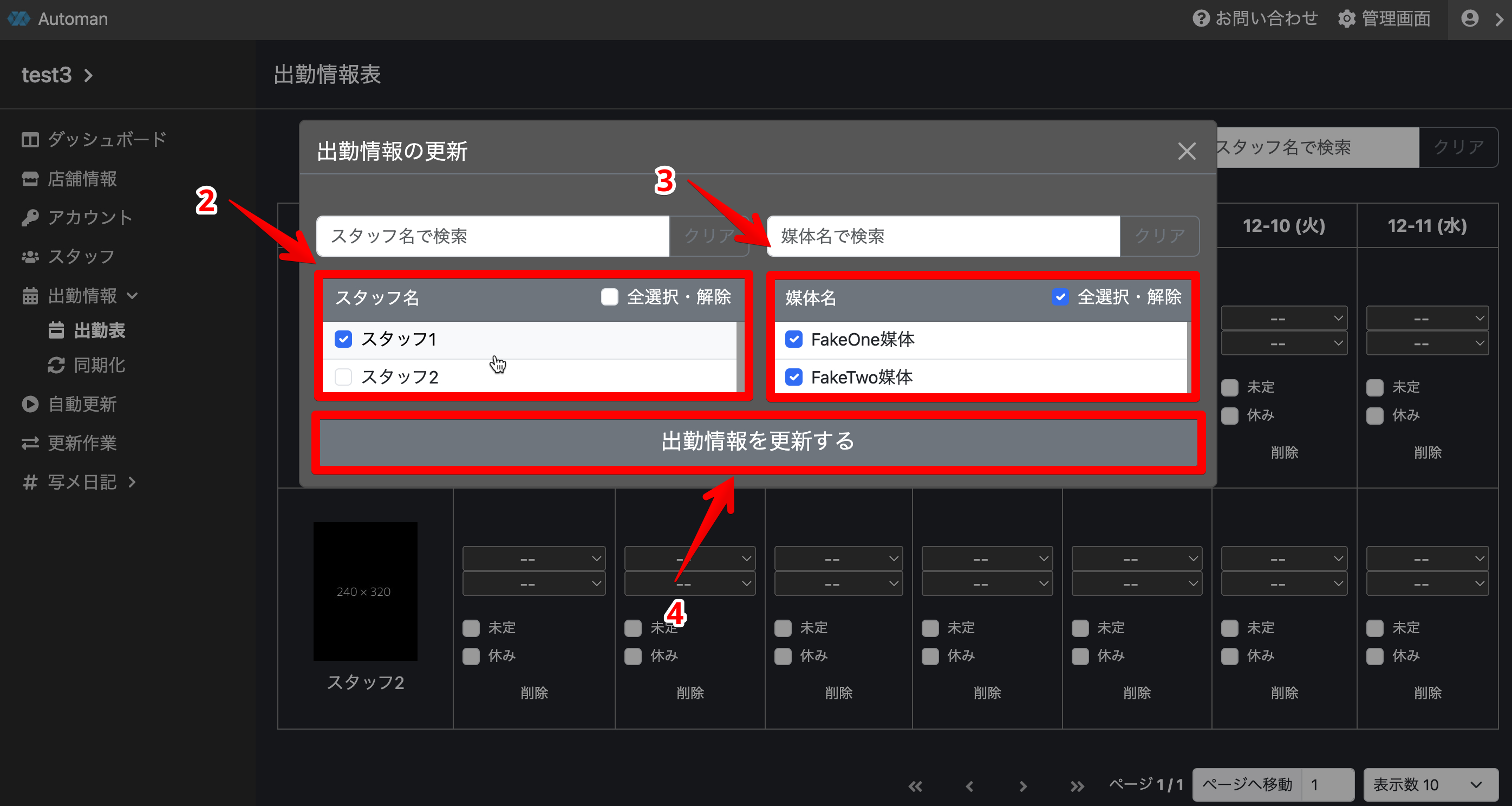The height and width of the screenshot is (806, 1512).
Task: Check the スタッフ2 checkbox
Action: coord(343,377)
